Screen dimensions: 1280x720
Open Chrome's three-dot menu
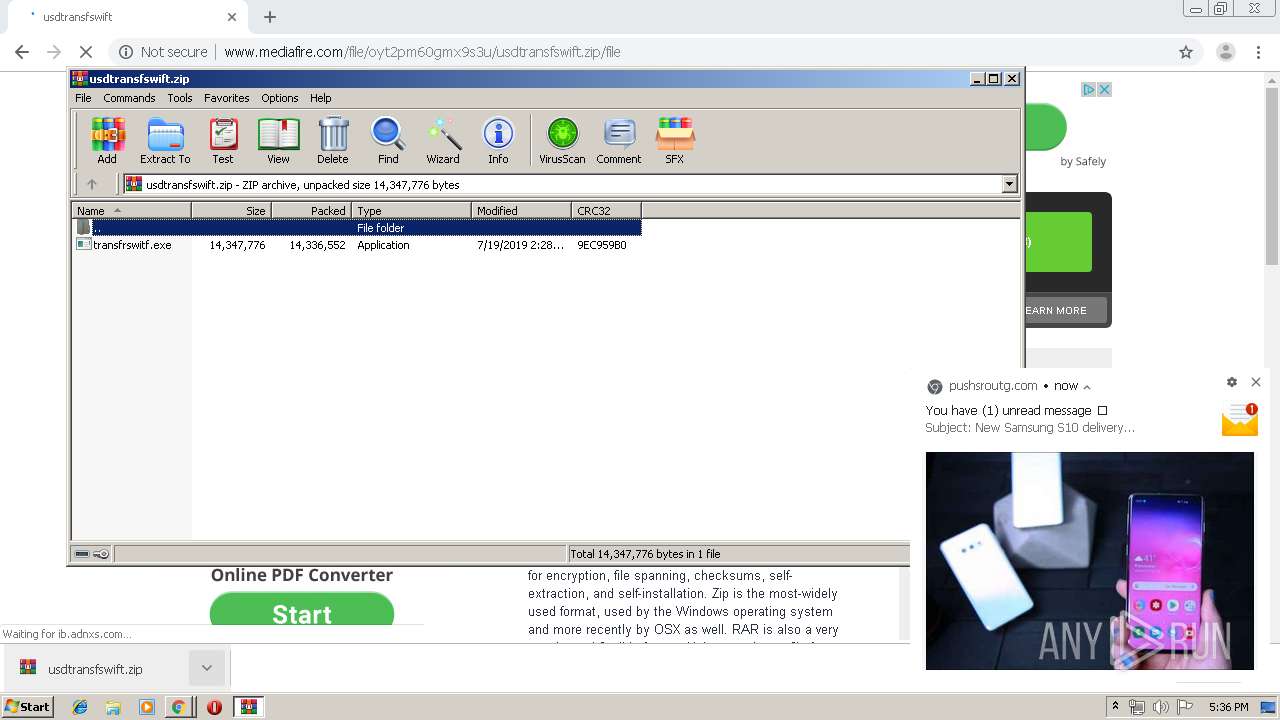click(x=1256, y=52)
